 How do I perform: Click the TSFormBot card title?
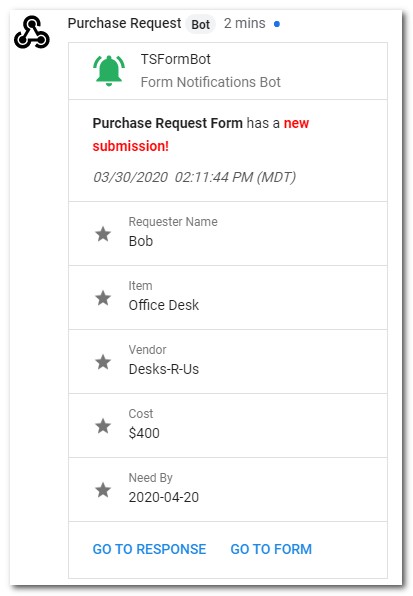176,59
